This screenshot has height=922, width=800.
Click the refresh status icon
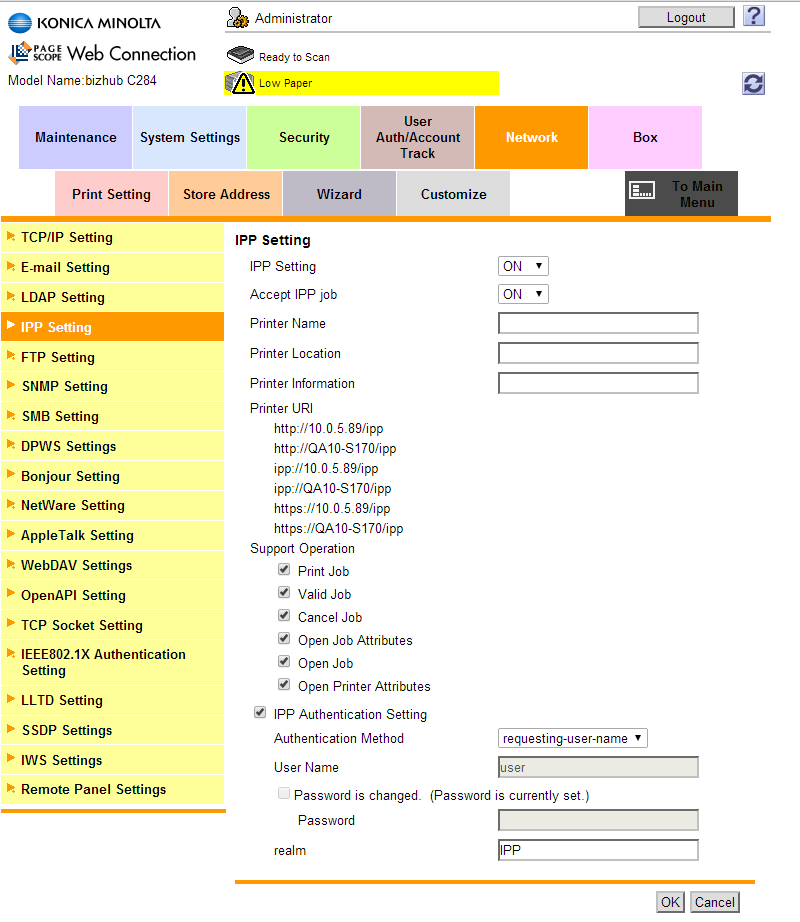(x=753, y=84)
